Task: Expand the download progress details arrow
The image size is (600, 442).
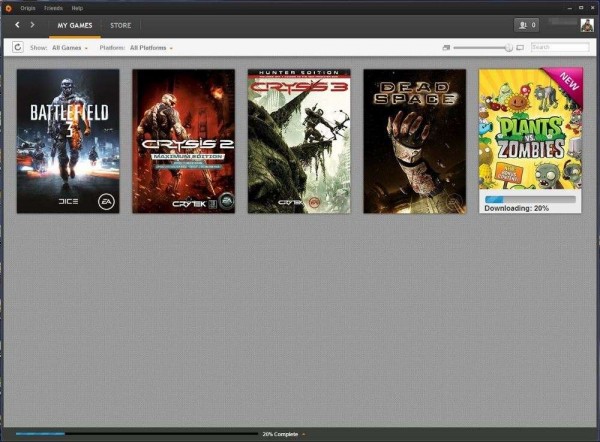Action: [x=304, y=434]
